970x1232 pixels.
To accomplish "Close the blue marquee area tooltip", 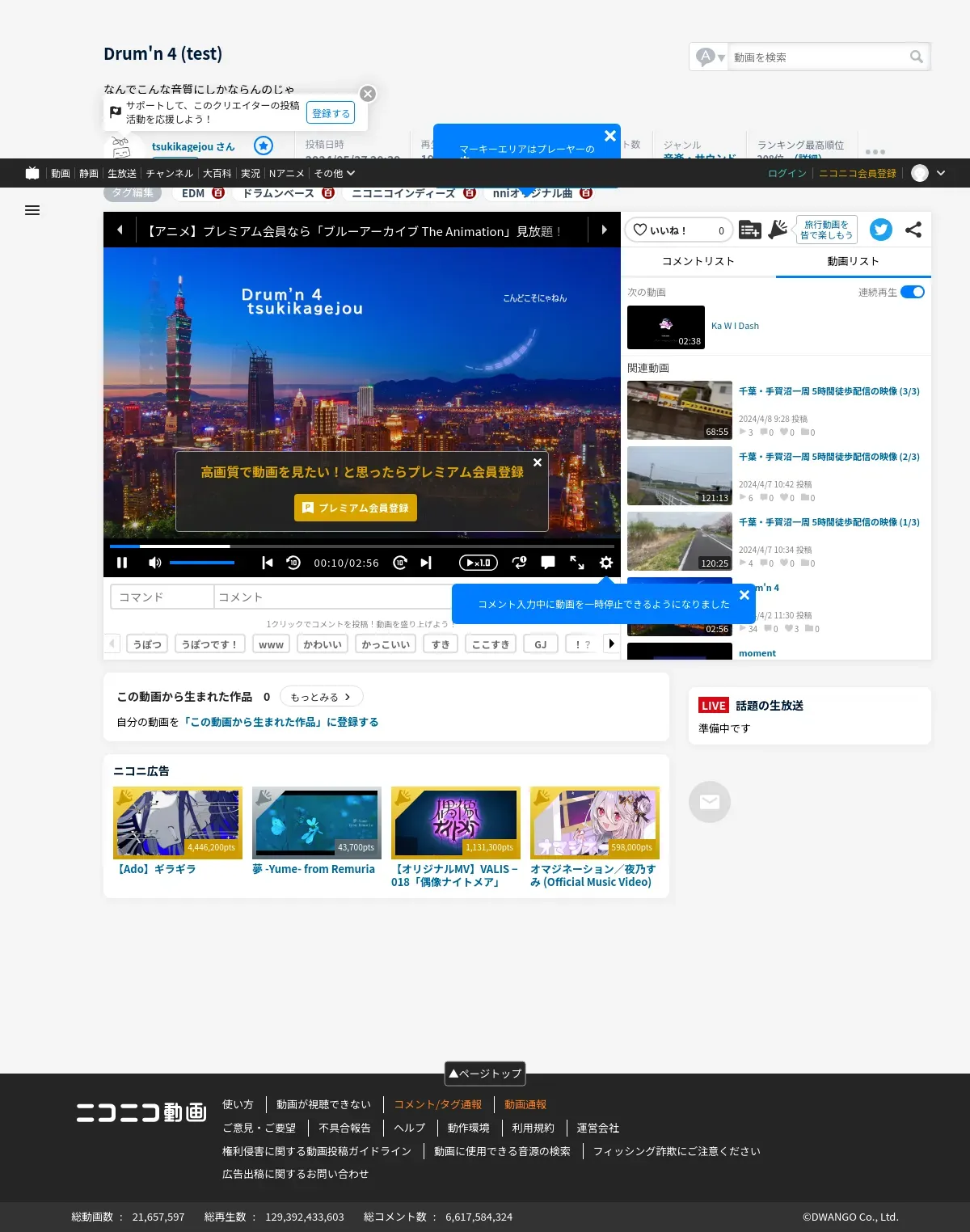I will click(x=610, y=136).
